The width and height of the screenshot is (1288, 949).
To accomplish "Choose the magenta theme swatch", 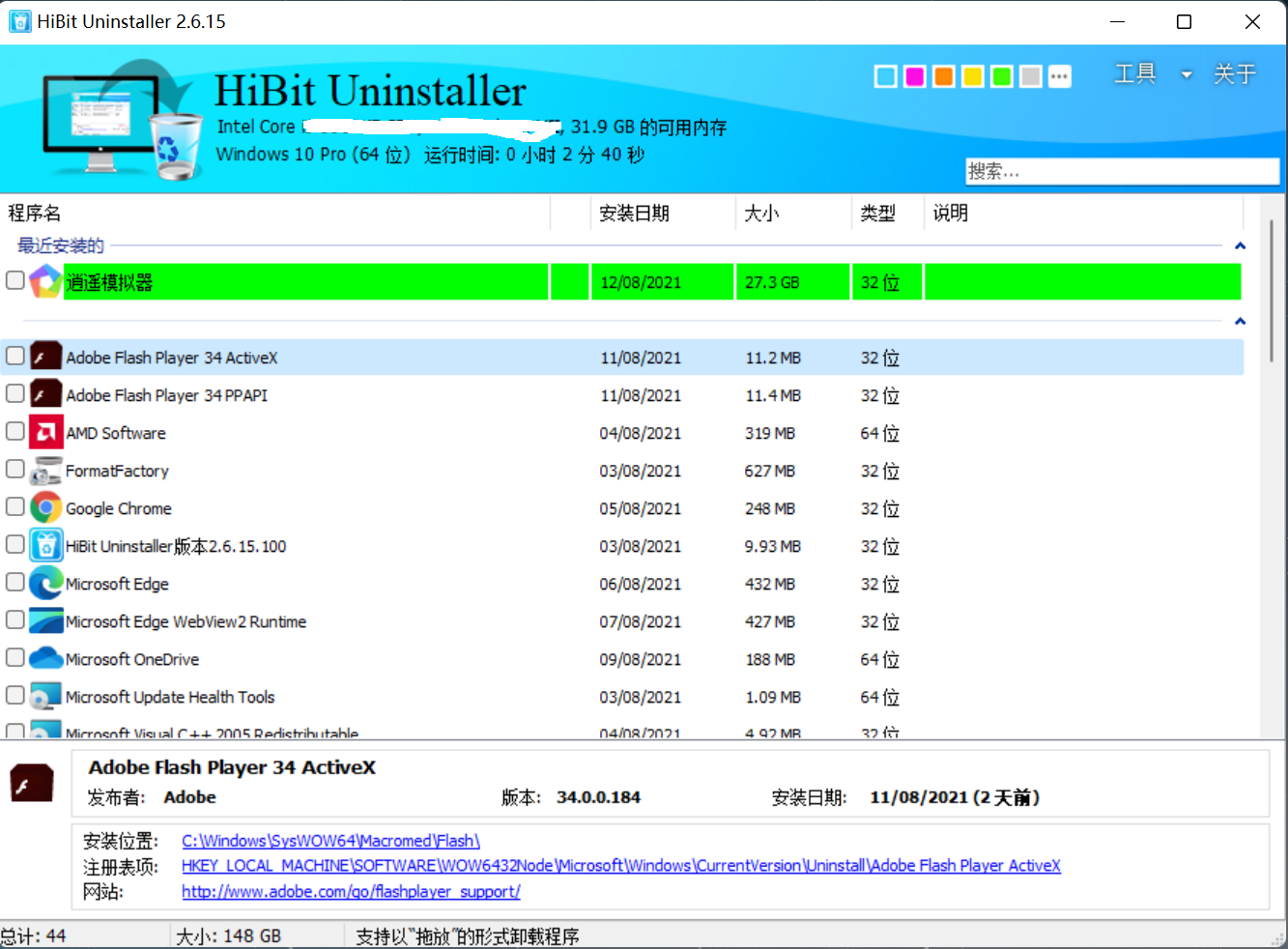I will pos(914,76).
